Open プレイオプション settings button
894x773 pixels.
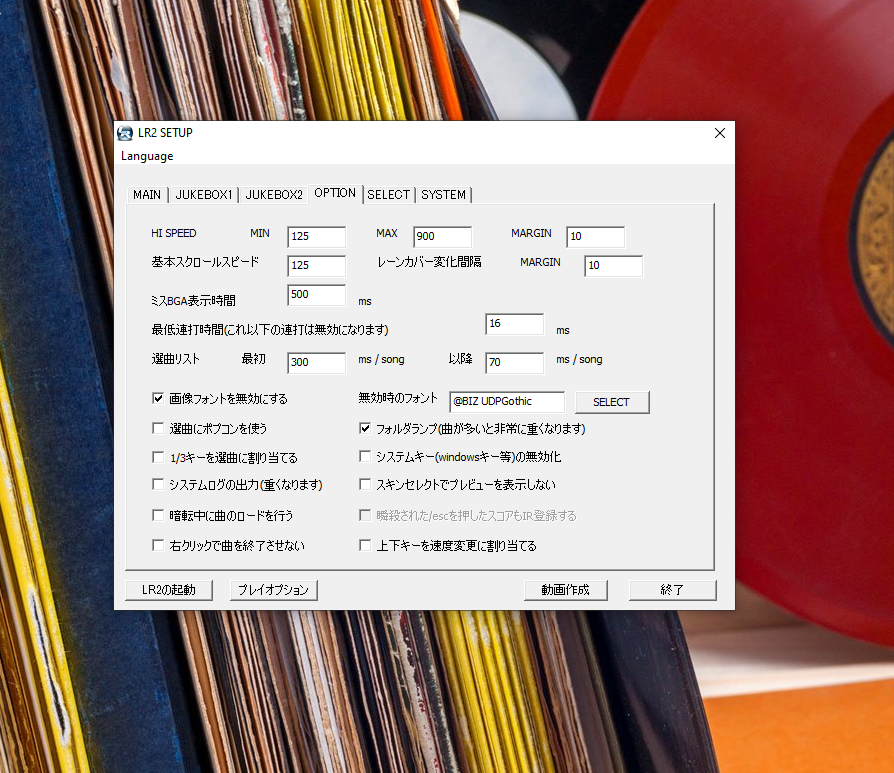pos(273,590)
